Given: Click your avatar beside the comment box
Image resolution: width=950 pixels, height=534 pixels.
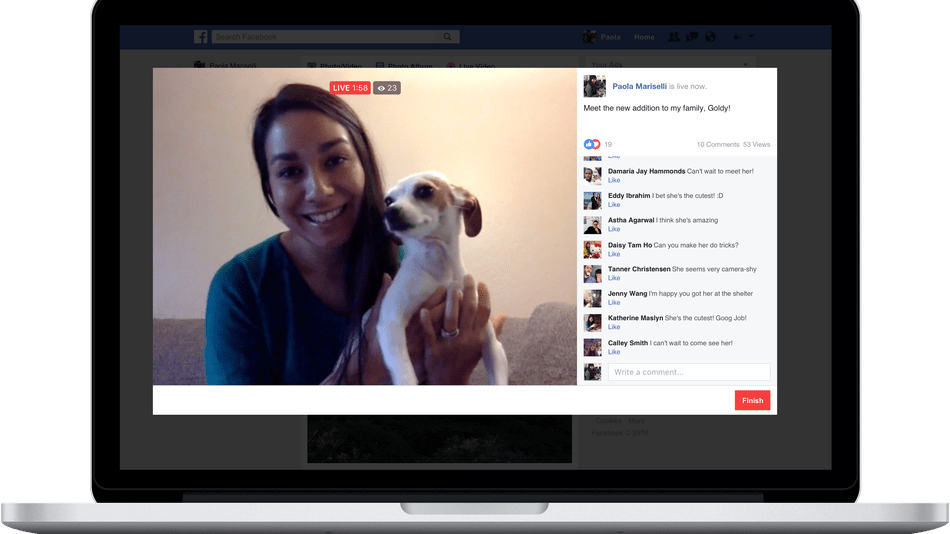Looking at the screenshot, I should 592,372.
